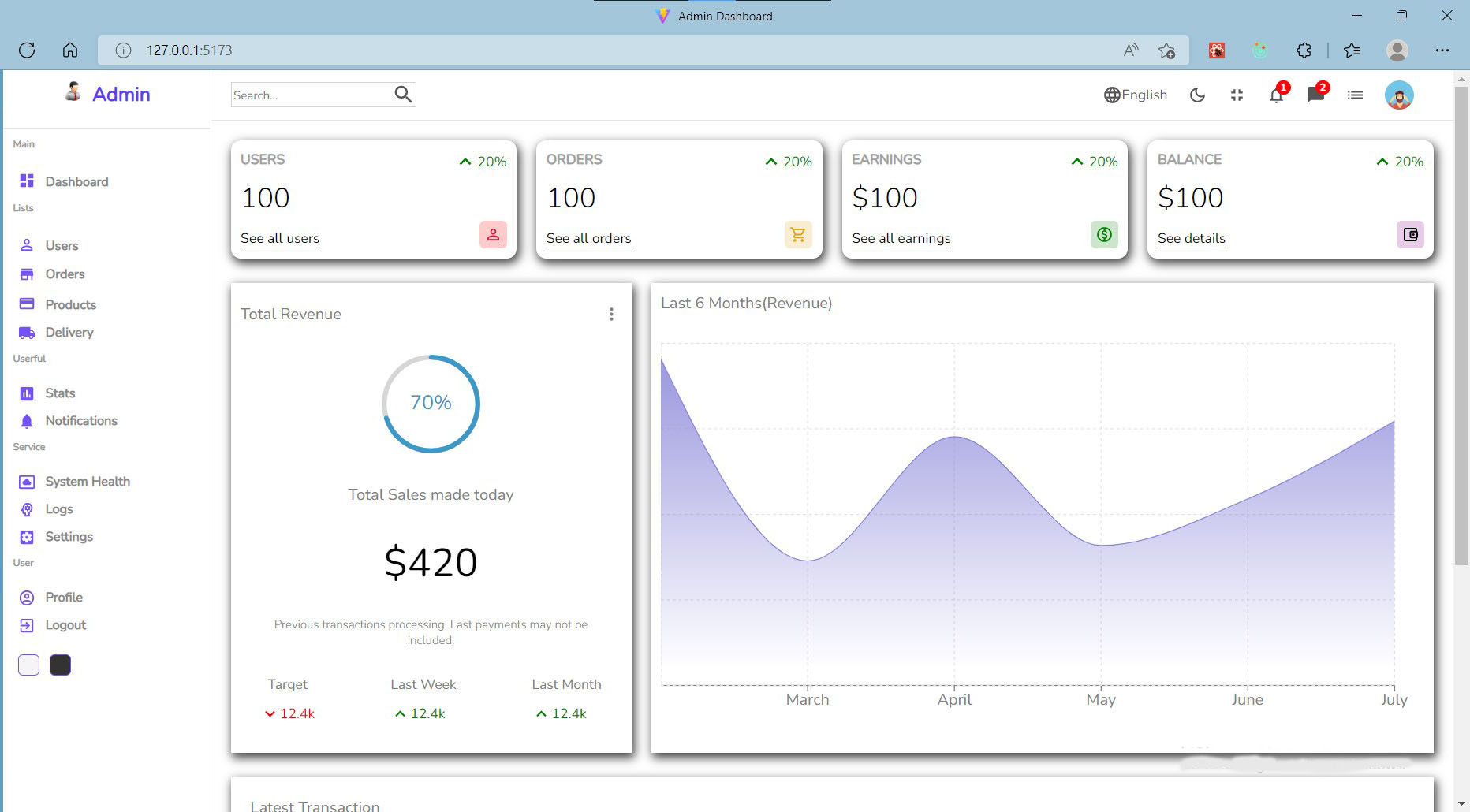Viewport: 1470px width, 812px height.
Task: Open See all orders link
Action: click(588, 238)
